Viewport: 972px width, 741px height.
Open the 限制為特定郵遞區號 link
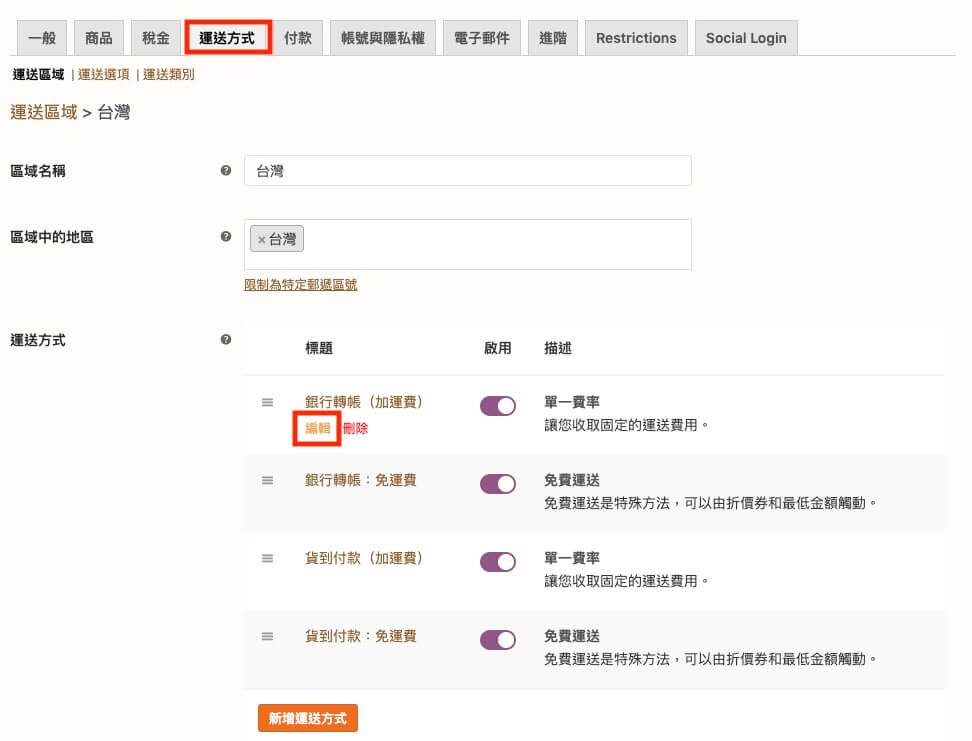(300, 285)
